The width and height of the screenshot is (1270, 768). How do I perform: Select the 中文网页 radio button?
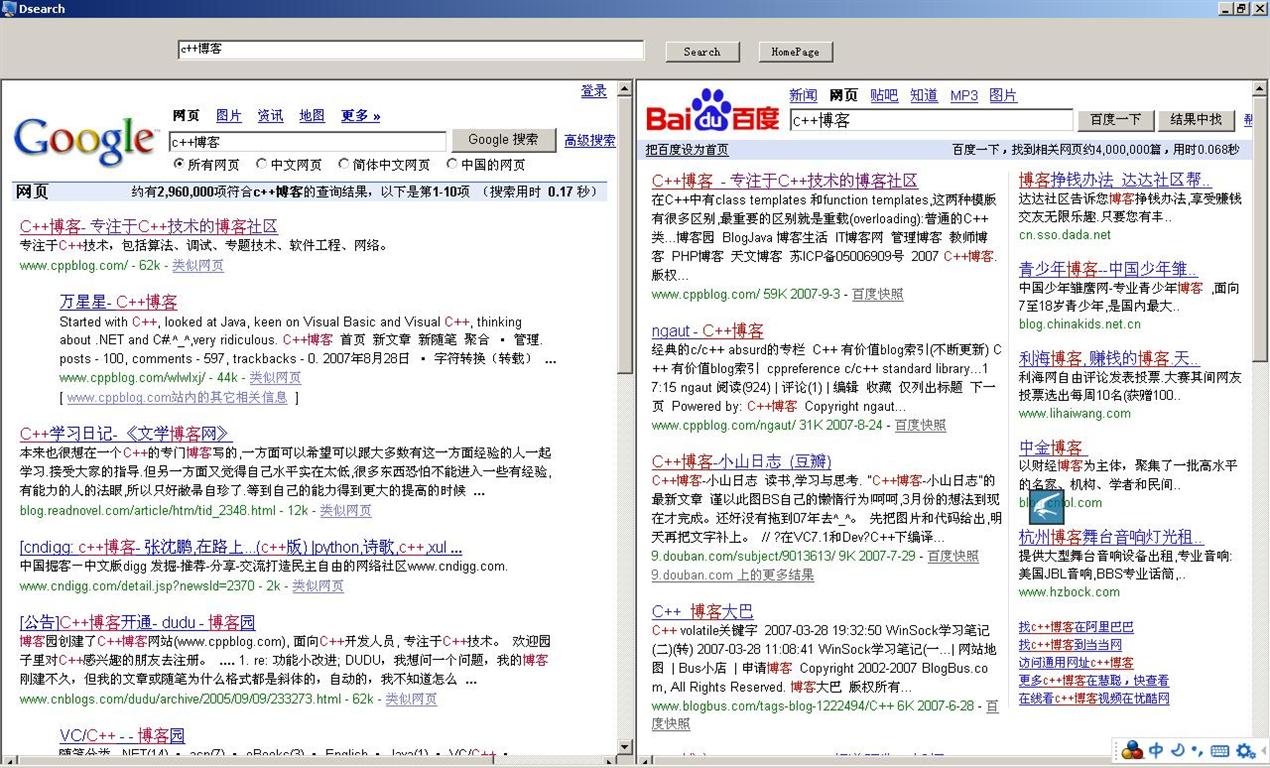click(262, 164)
